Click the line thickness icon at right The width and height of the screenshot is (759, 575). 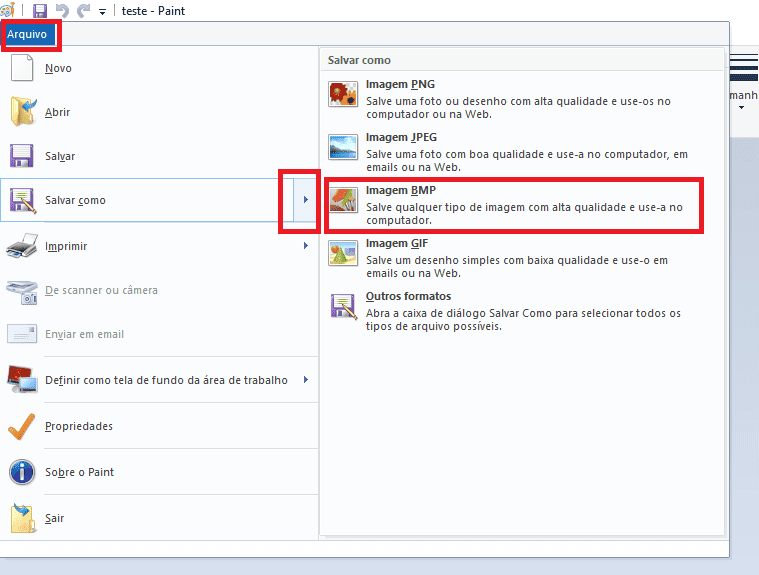744,67
